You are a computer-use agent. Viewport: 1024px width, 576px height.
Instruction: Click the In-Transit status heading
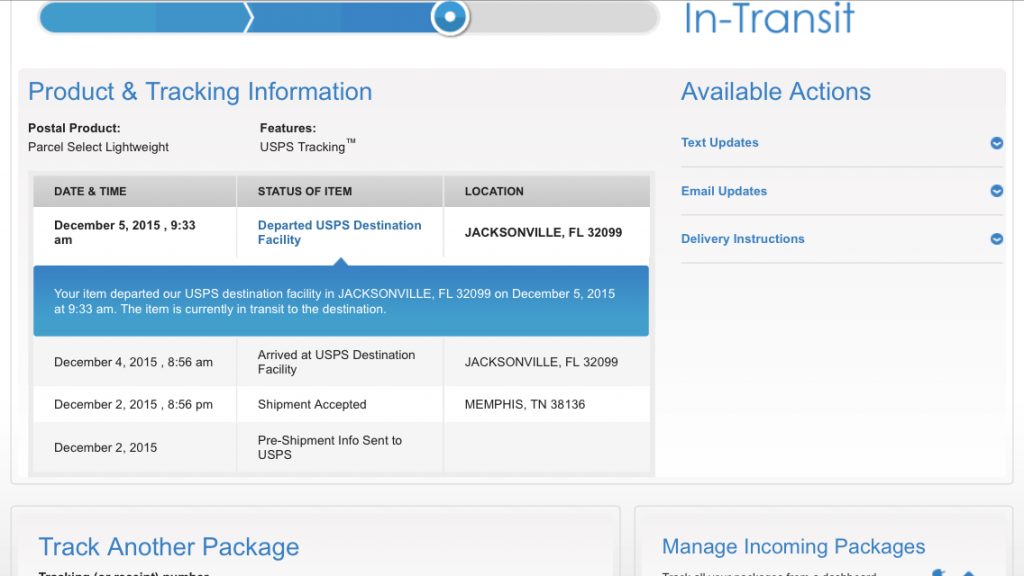click(x=768, y=18)
